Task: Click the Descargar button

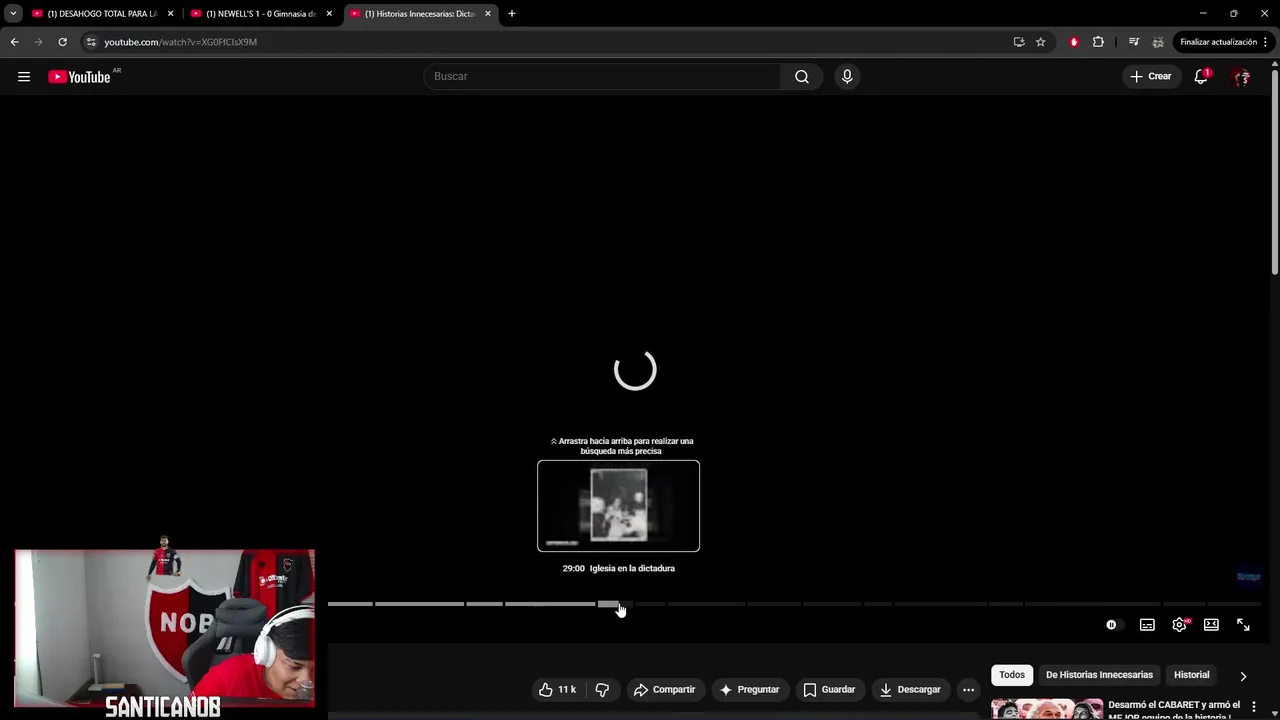Action: tap(910, 690)
